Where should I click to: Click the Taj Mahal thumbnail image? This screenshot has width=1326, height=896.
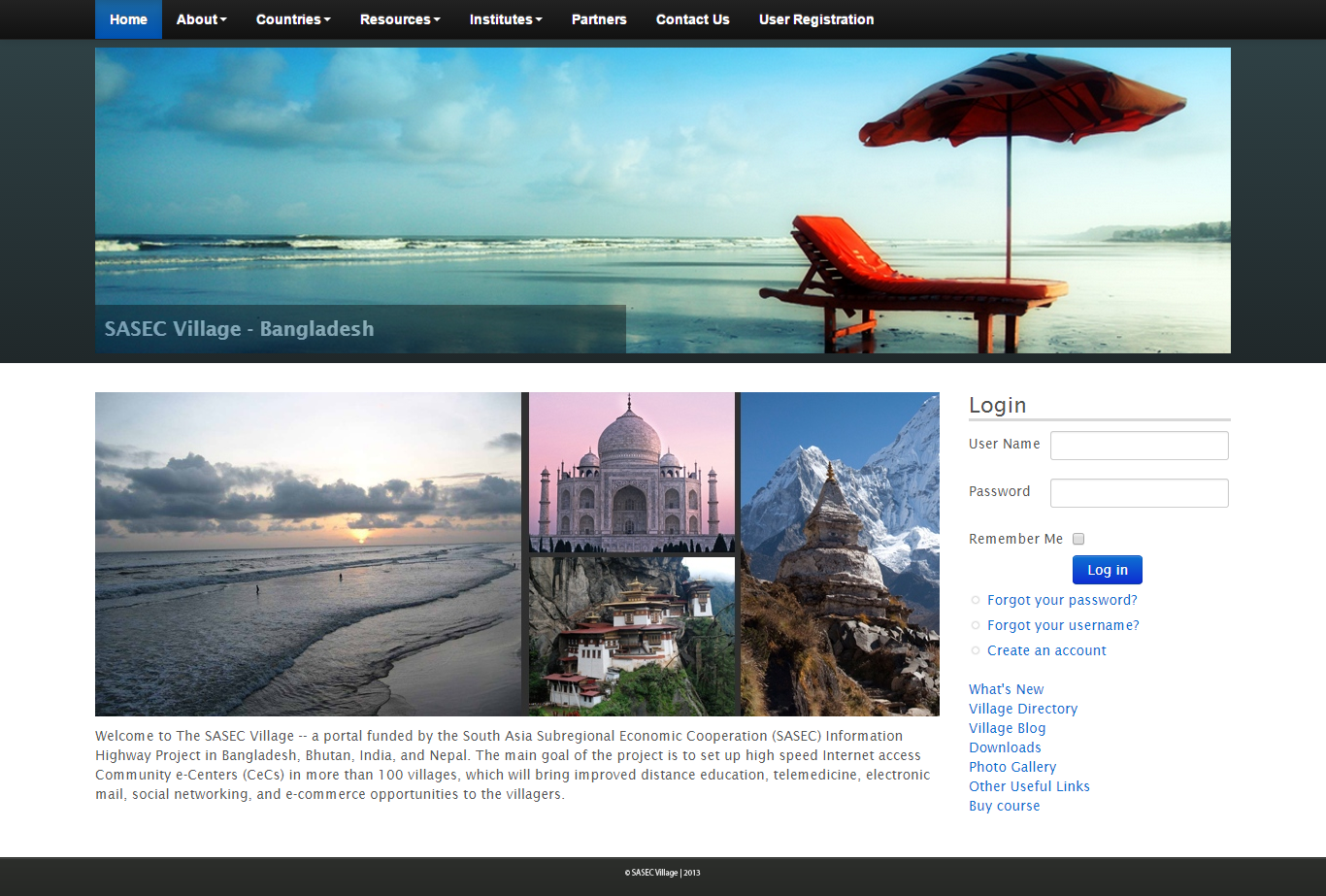point(631,473)
